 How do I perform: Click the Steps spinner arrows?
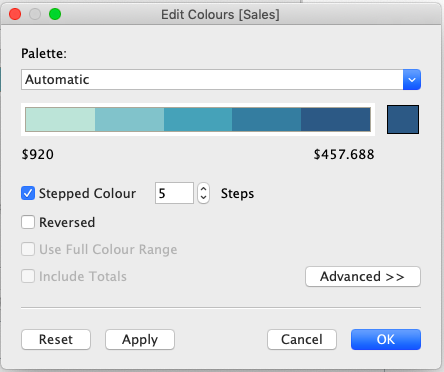tap(203, 193)
